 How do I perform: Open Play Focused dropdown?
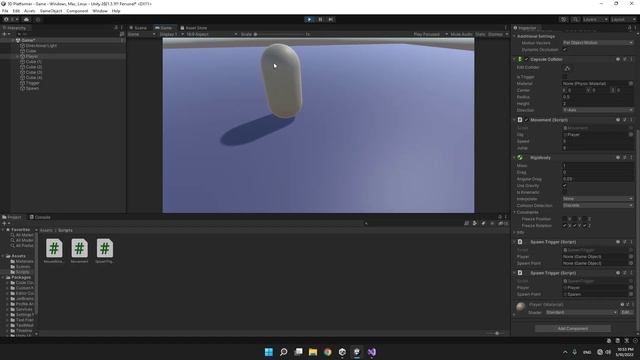430,34
